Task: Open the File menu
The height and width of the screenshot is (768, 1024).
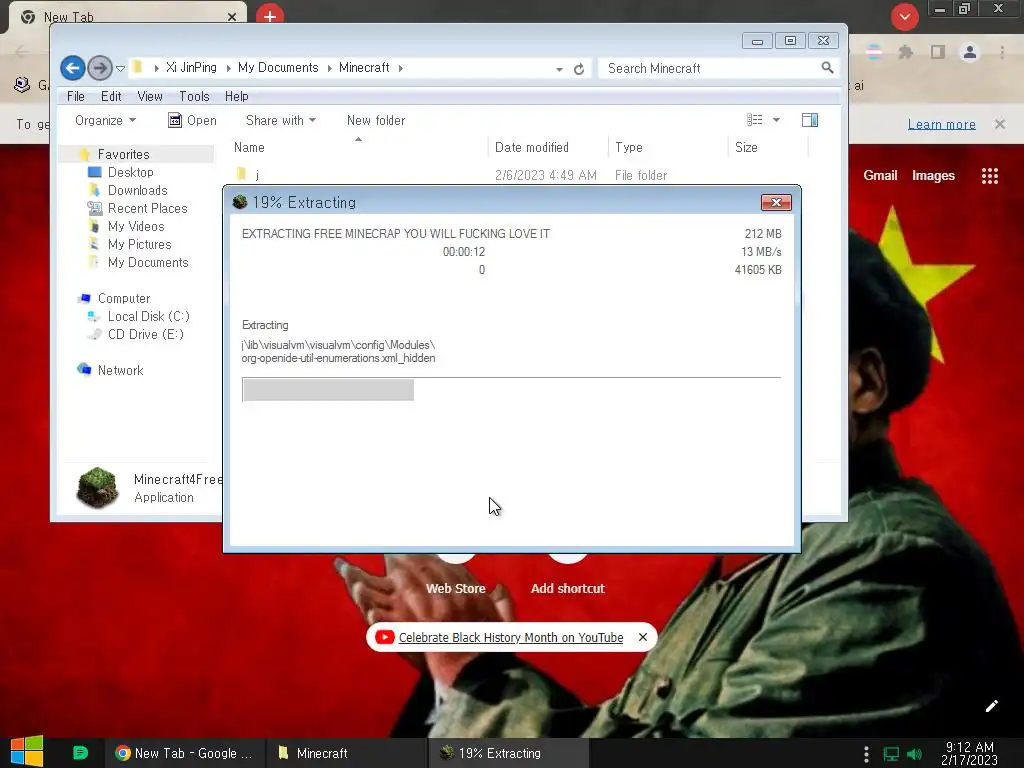Action: pos(76,96)
